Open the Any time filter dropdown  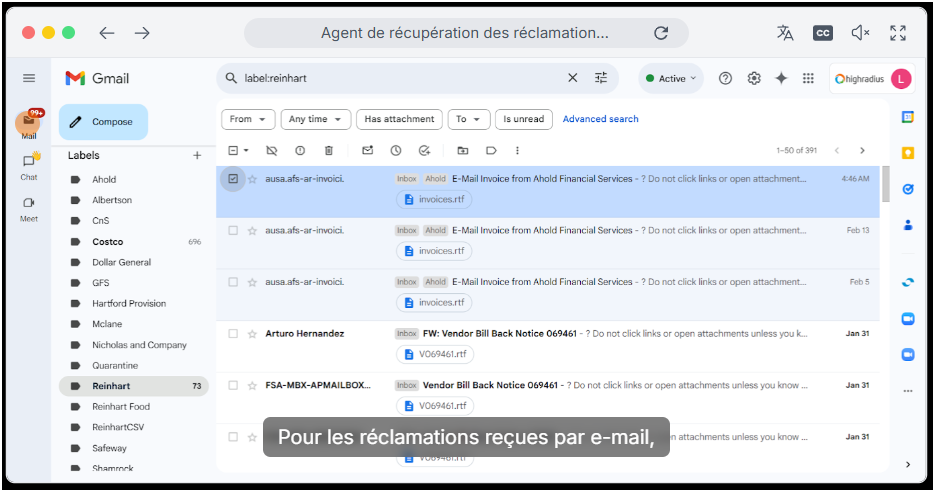[x=315, y=119]
